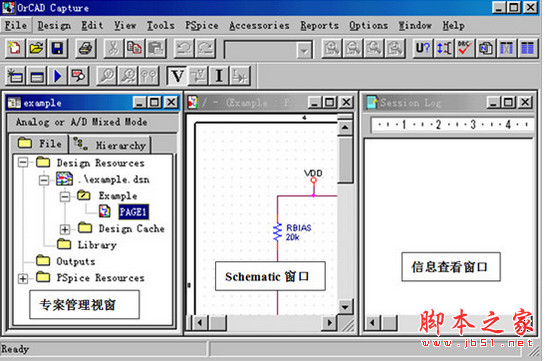The image size is (545, 361).
Task: Open the Options menu
Action: click(368, 26)
